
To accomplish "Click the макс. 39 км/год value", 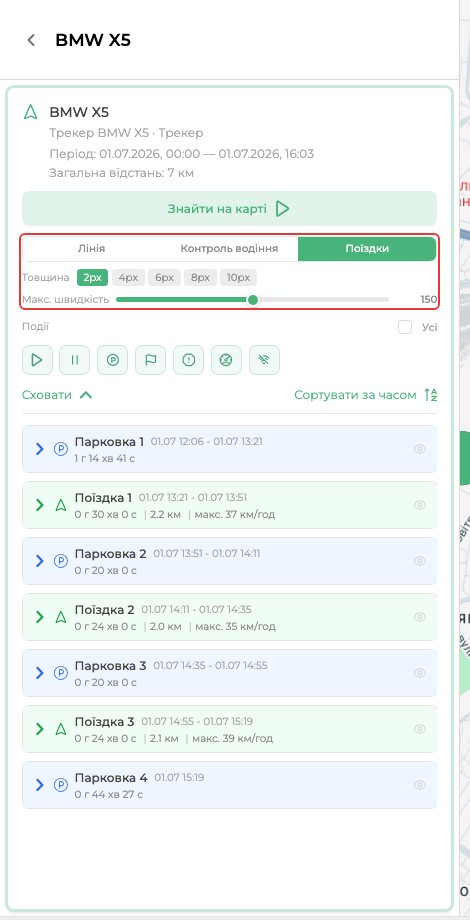I will tap(232, 738).
